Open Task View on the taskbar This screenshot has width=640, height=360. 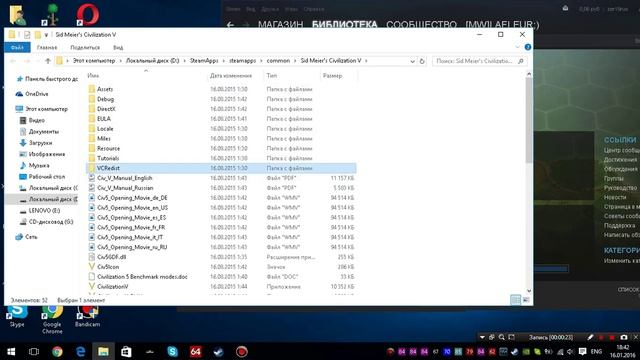[34, 351]
